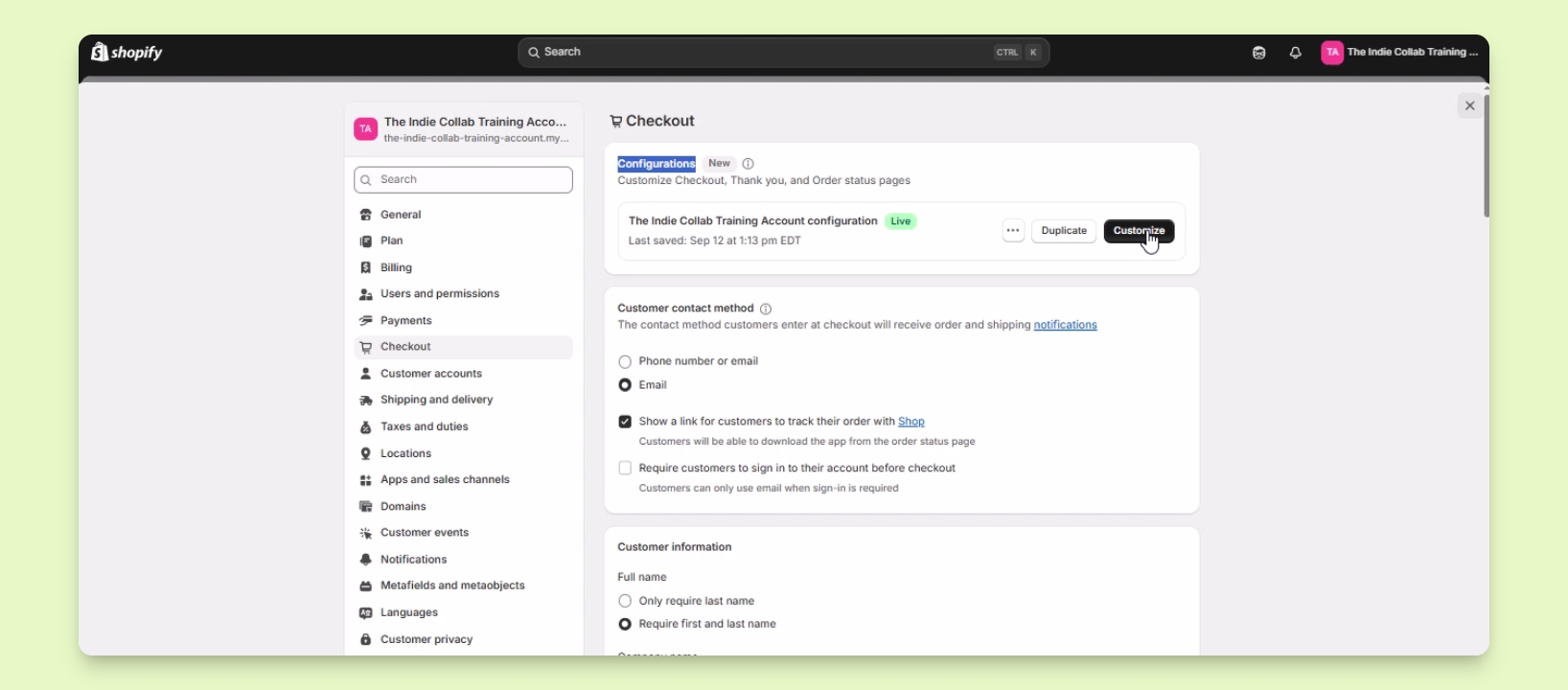Open the Sidekick assistant icon in the top bar
The height and width of the screenshot is (690, 1568).
click(1259, 54)
